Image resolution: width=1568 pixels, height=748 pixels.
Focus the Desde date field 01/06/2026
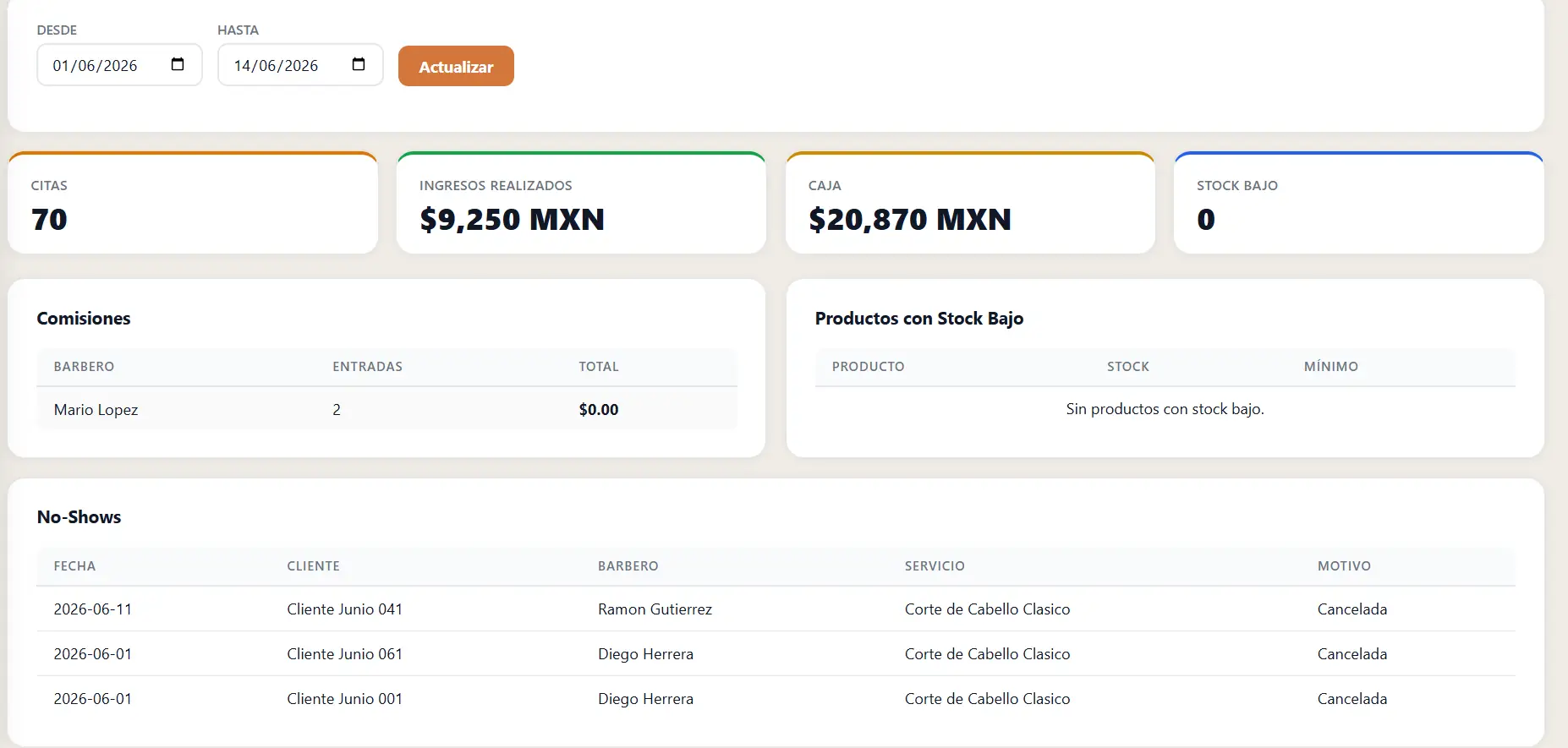click(x=119, y=65)
